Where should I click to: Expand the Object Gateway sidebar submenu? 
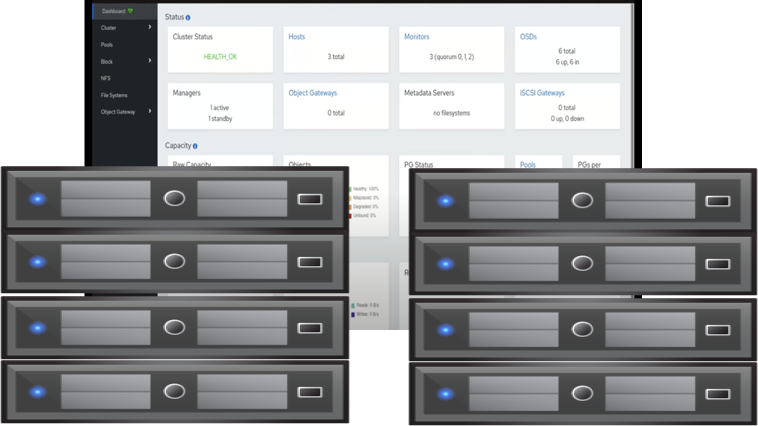pos(150,112)
